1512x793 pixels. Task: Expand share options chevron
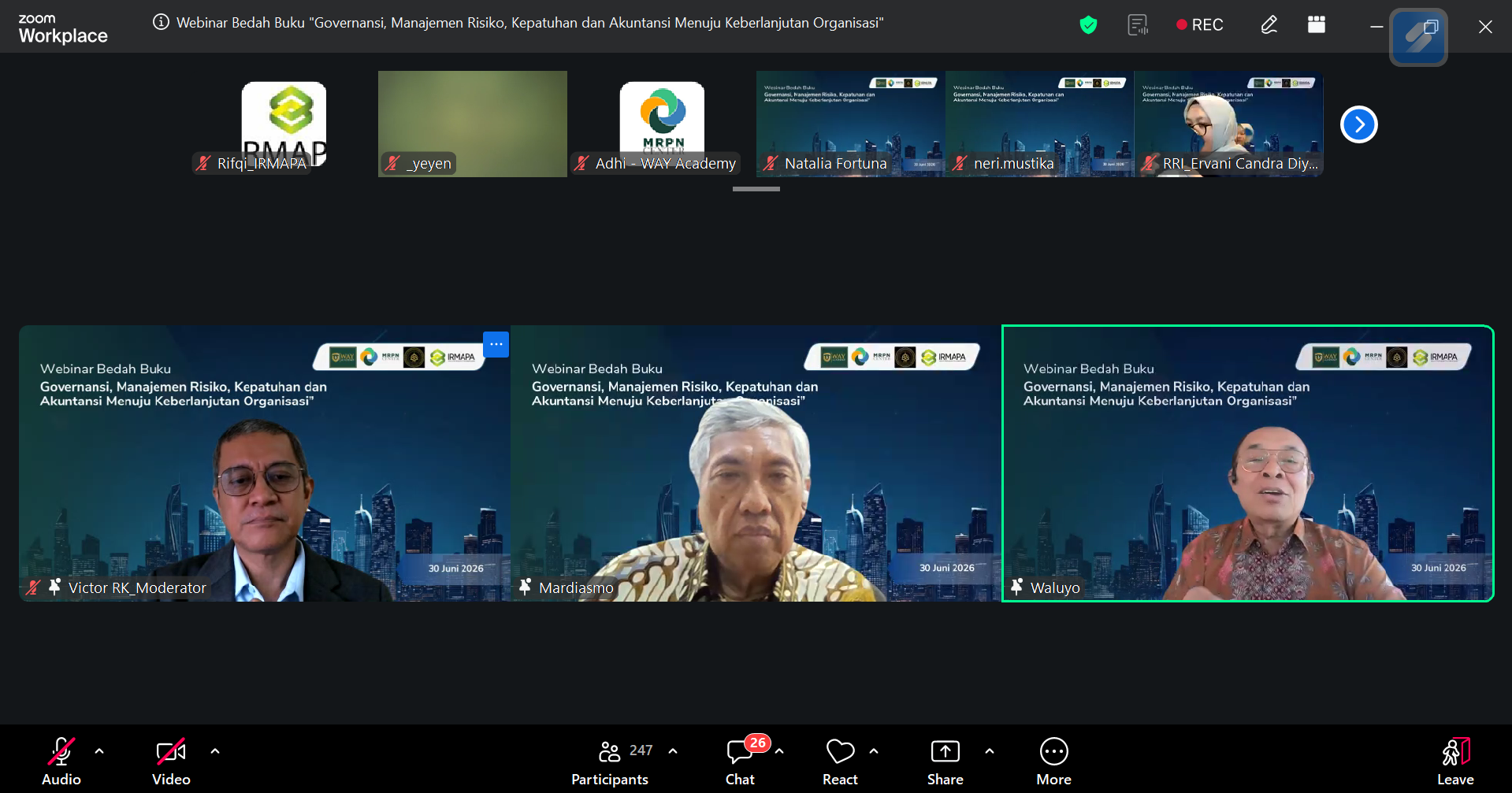pos(990,751)
